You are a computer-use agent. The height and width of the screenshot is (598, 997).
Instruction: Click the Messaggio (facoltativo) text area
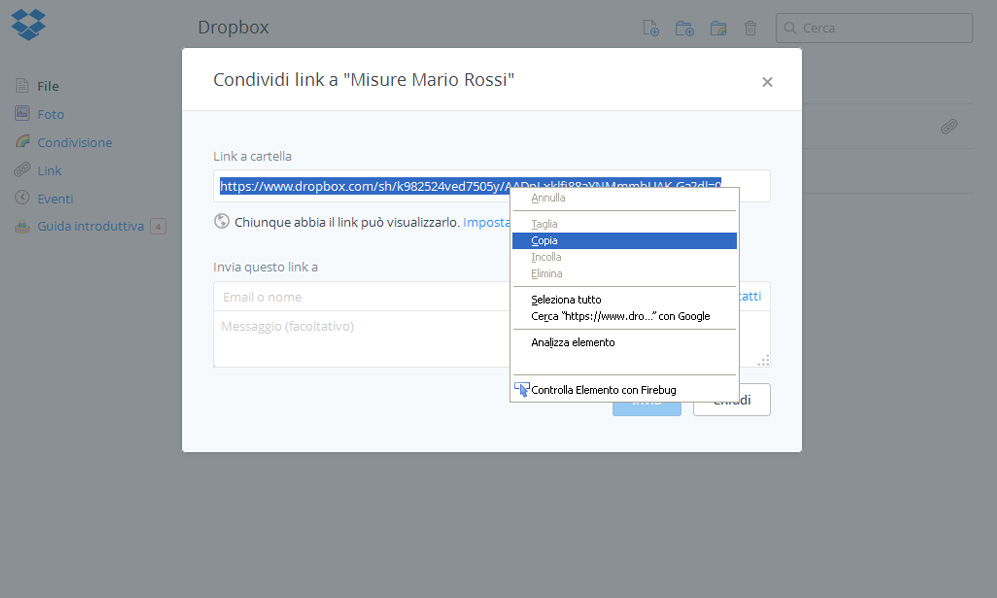(360, 338)
